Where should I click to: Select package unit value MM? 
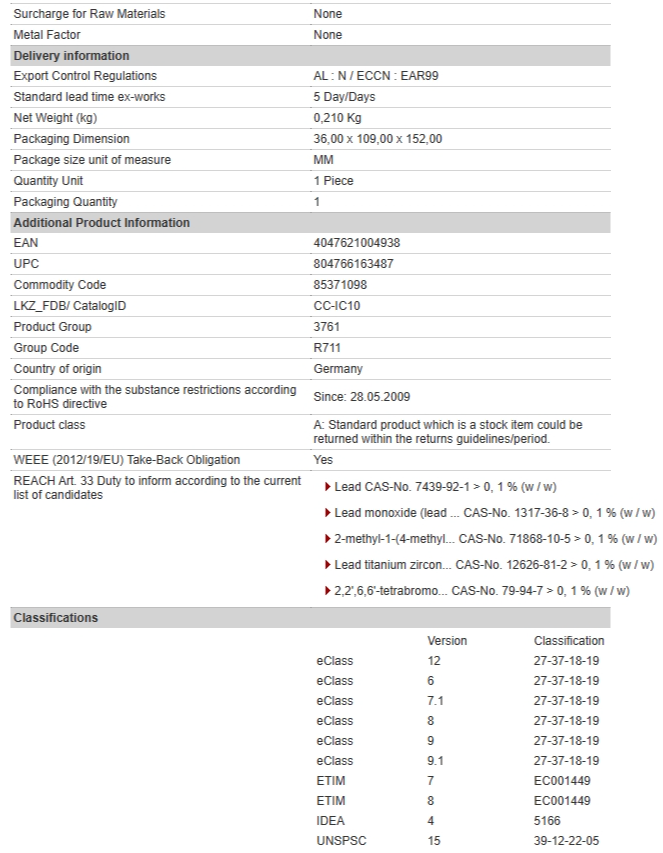pyautogui.click(x=323, y=160)
